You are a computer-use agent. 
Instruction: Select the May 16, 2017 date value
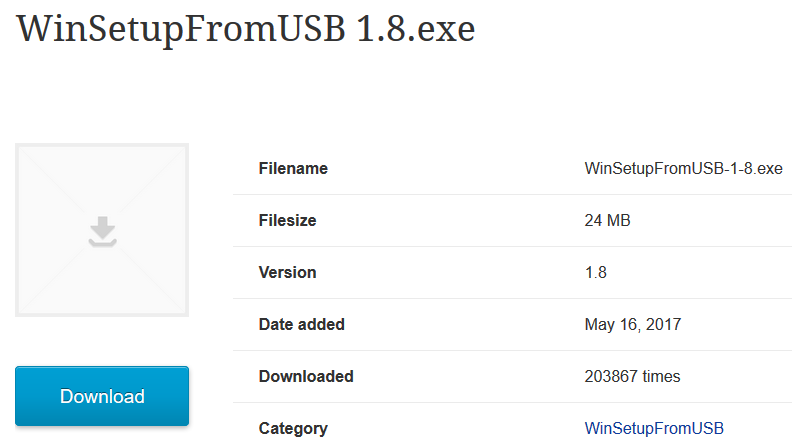click(633, 324)
